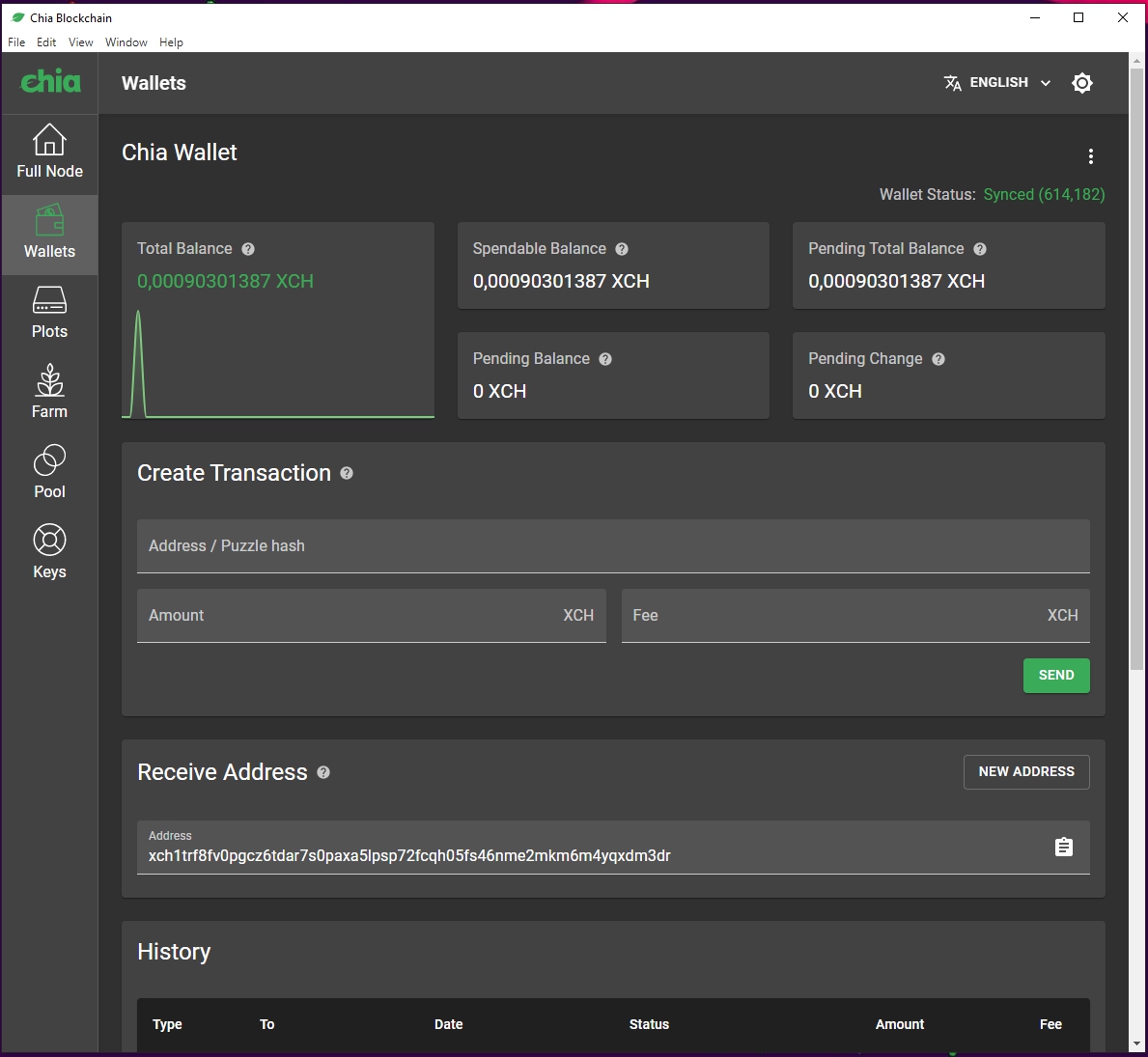This screenshot has height=1057, width=1148.
Task: Show Pending Change help icon
Action: coord(938,359)
